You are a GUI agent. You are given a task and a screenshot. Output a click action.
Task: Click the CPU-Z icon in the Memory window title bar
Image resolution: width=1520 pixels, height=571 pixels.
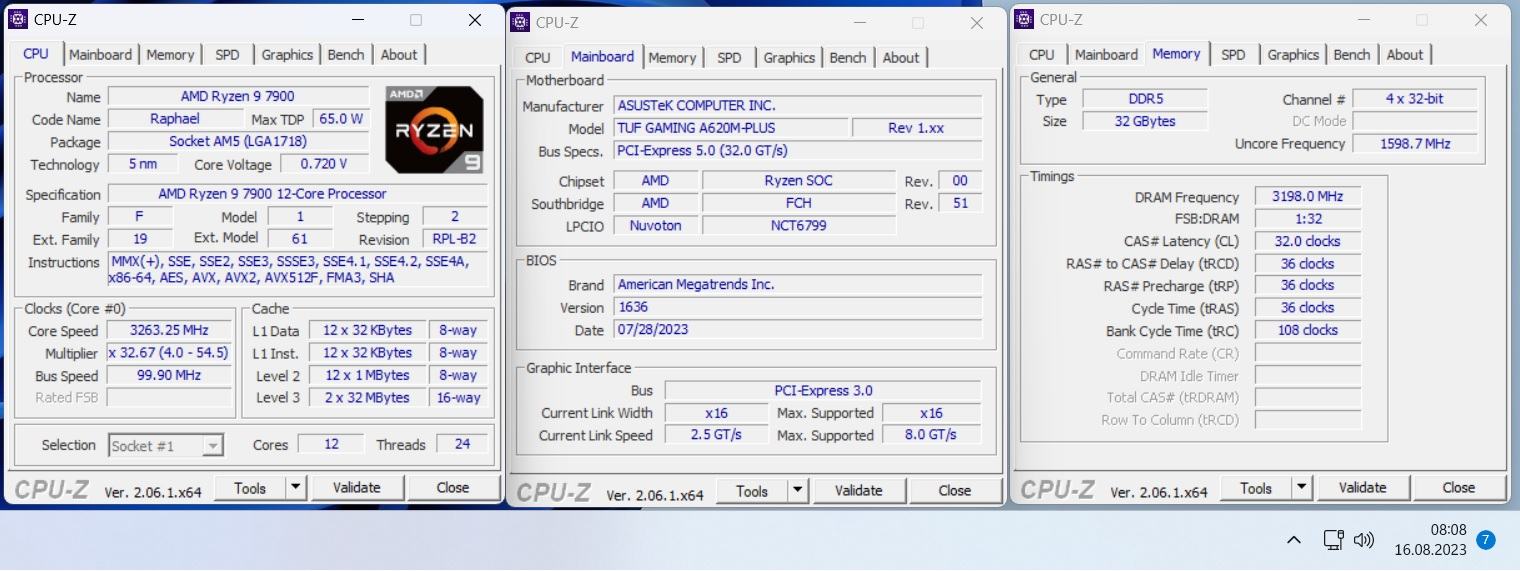tap(1024, 19)
